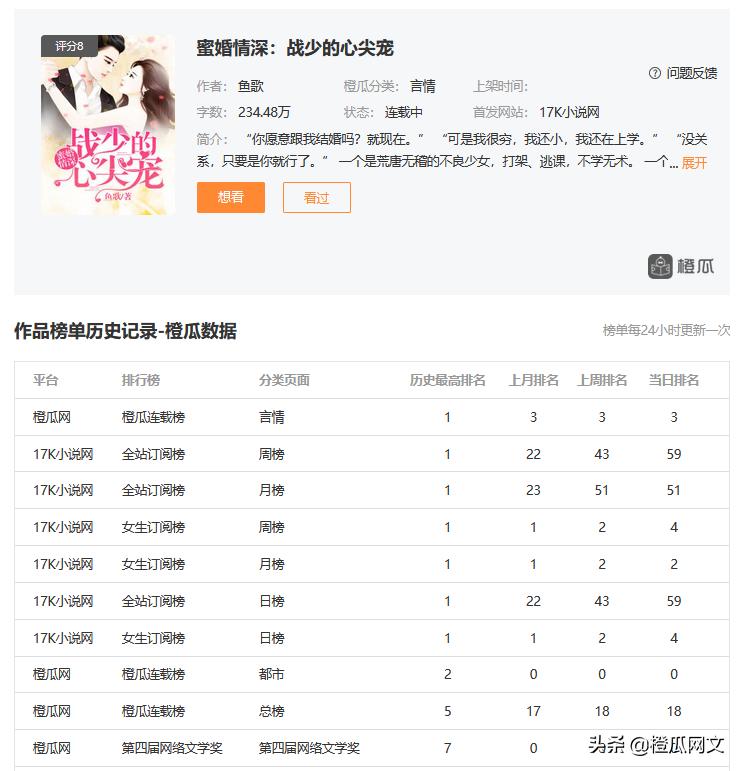
Task: Click the 都市 category cell
Action: pos(271,674)
